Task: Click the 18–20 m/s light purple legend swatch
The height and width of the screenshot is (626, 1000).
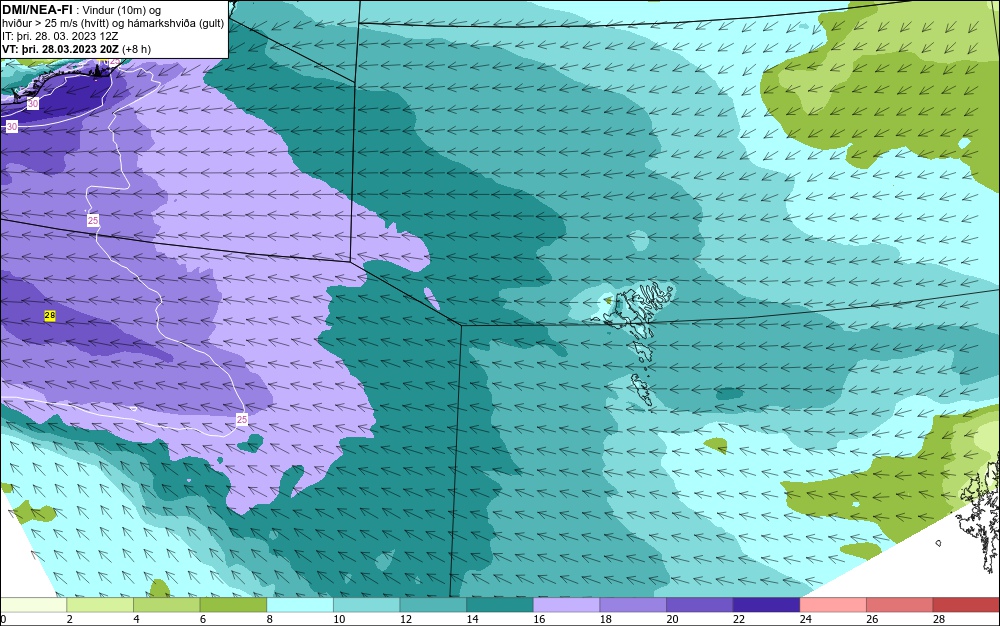Action: (x=633, y=605)
